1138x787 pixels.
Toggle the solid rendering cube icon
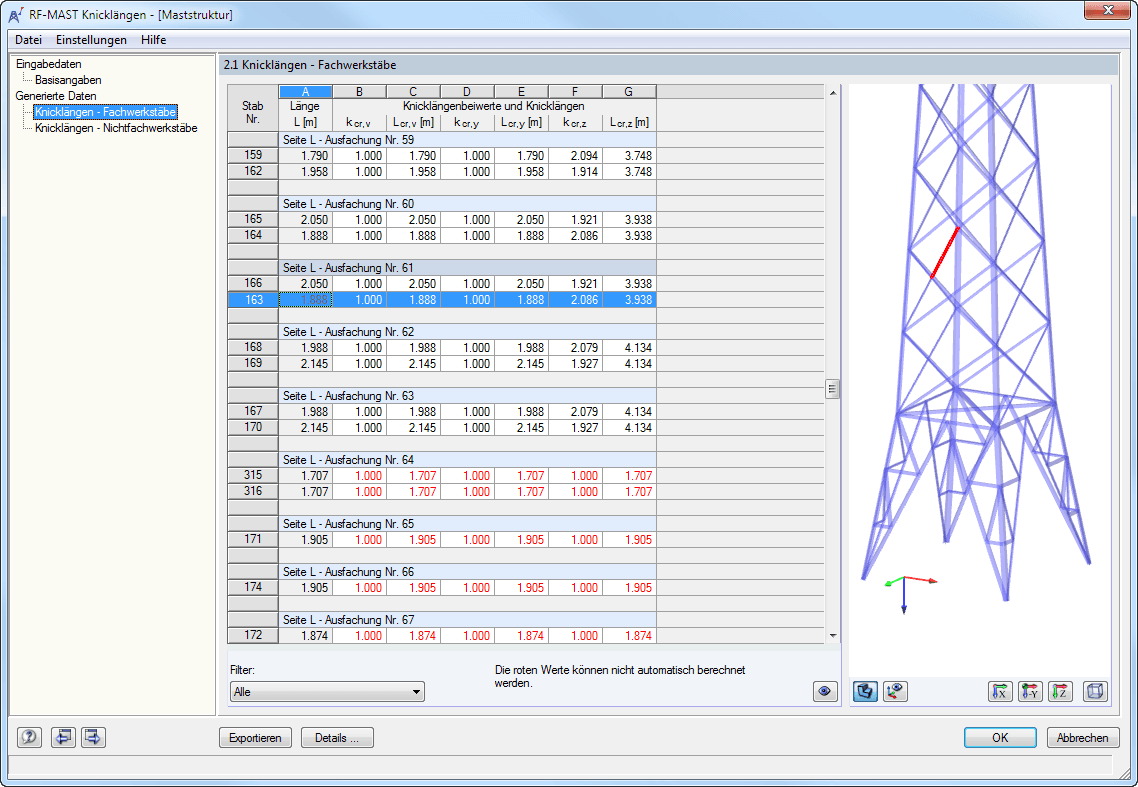pyautogui.click(x=865, y=691)
